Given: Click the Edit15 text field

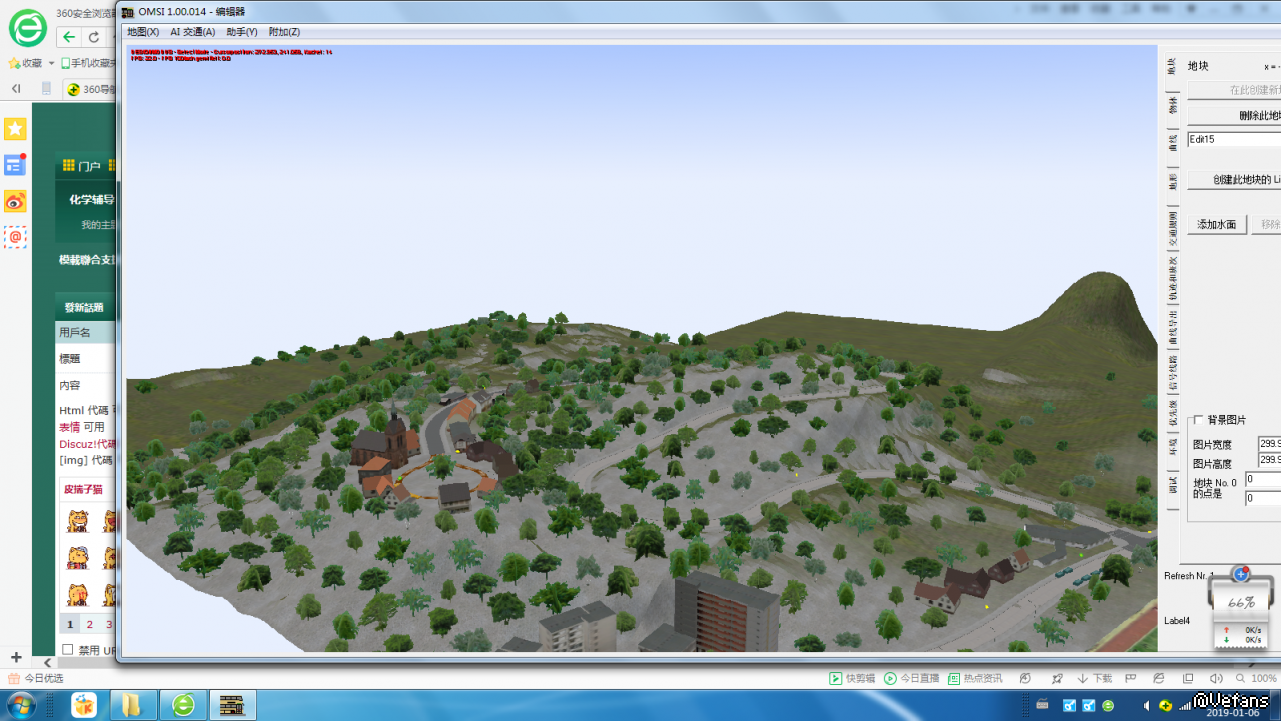Looking at the screenshot, I should point(1234,139).
